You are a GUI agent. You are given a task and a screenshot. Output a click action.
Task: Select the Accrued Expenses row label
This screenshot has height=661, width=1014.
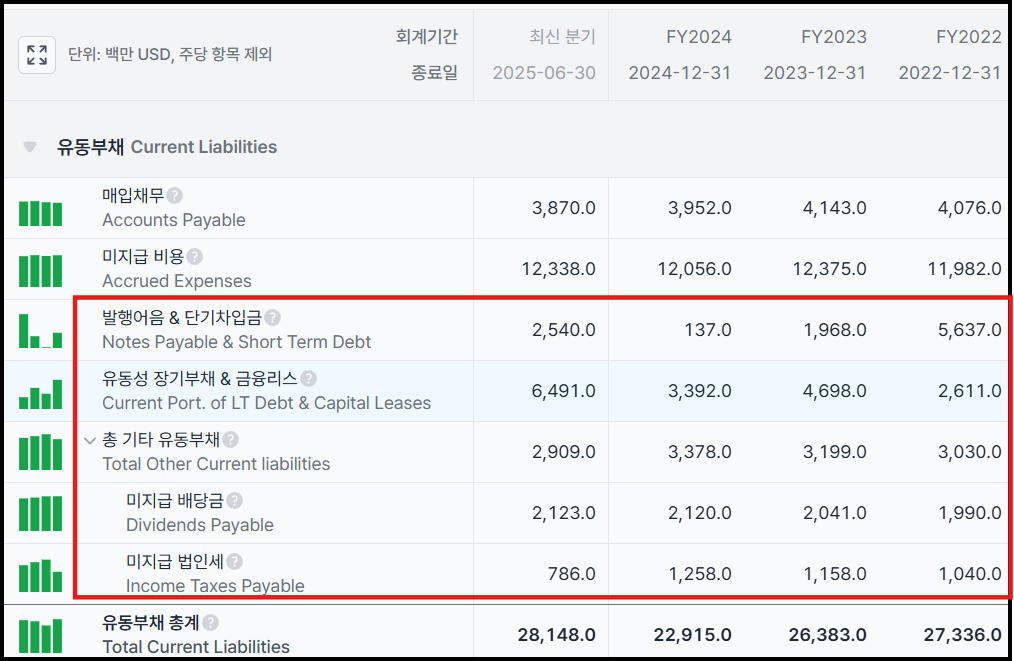[177, 281]
